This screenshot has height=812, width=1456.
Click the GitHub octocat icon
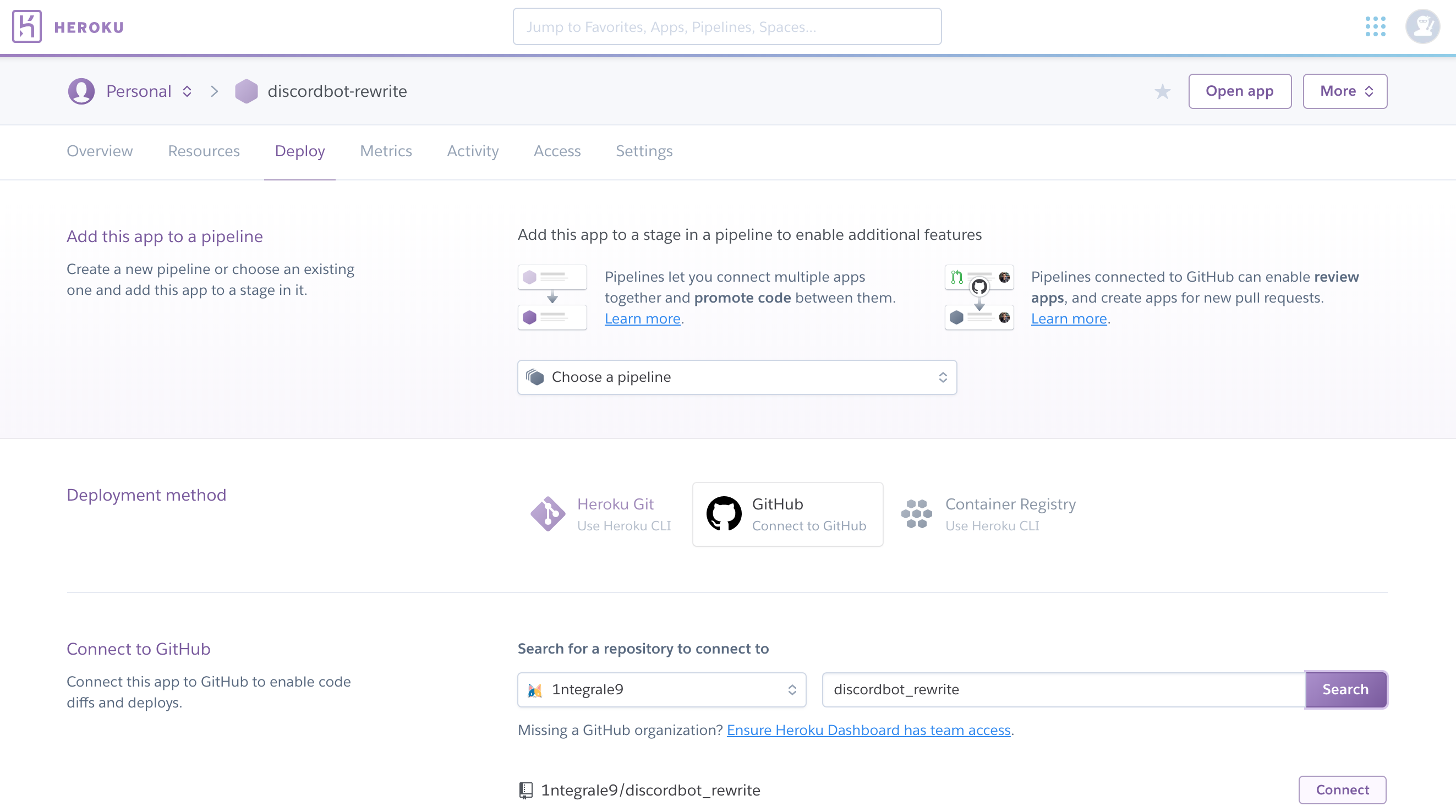pyautogui.click(x=724, y=514)
